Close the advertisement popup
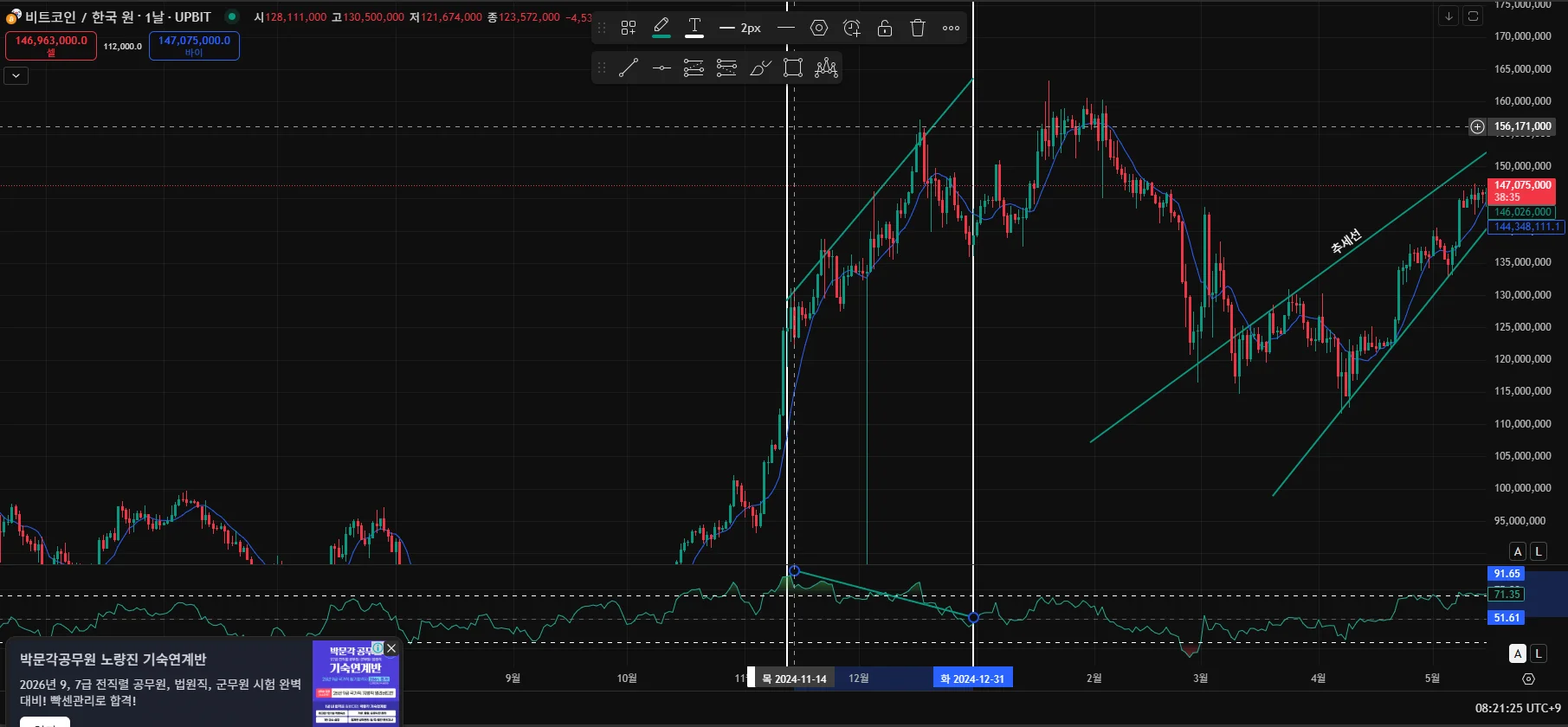This screenshot has width=1568, height=727. 391,648
